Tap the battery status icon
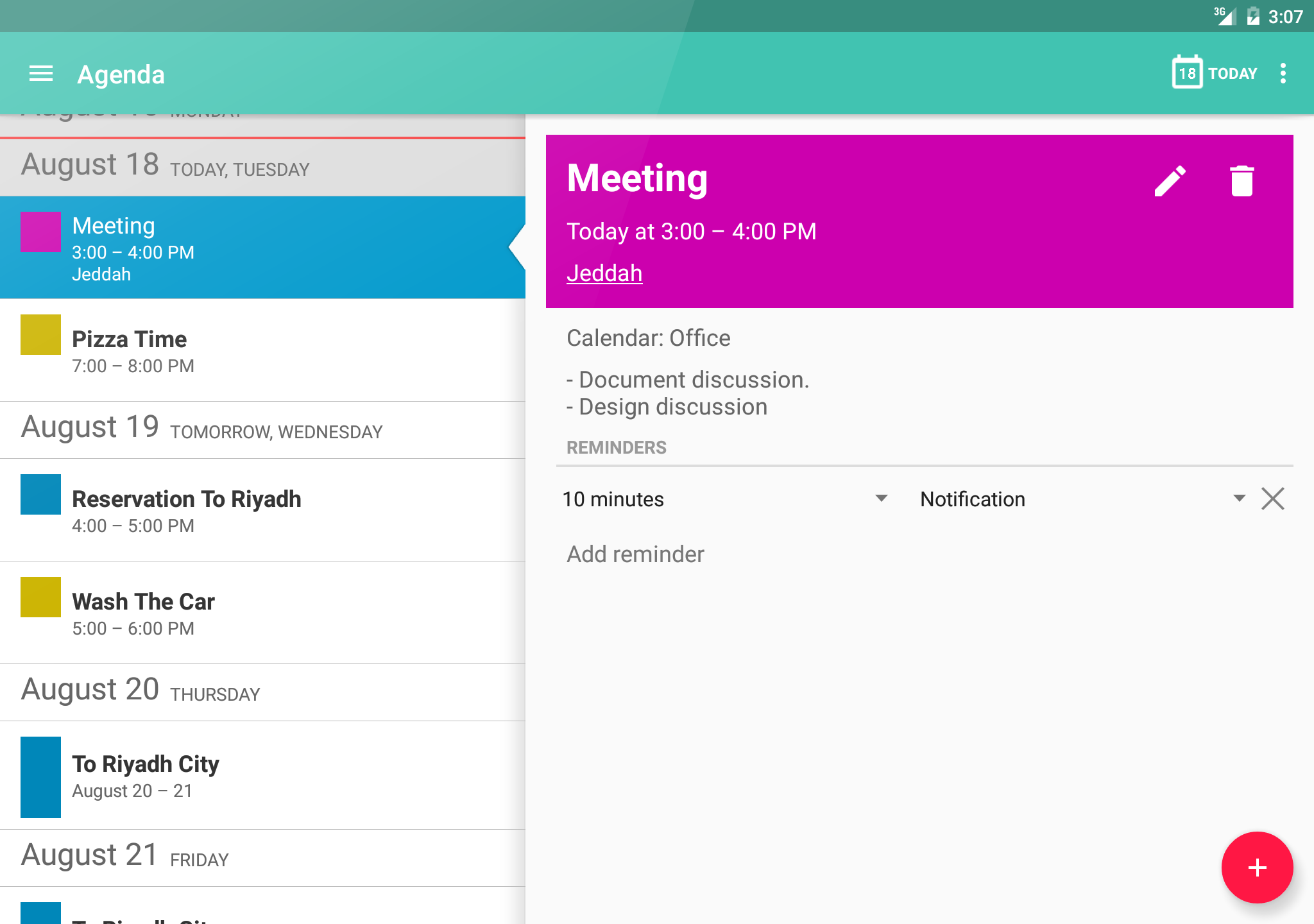 pos(1252,16)
